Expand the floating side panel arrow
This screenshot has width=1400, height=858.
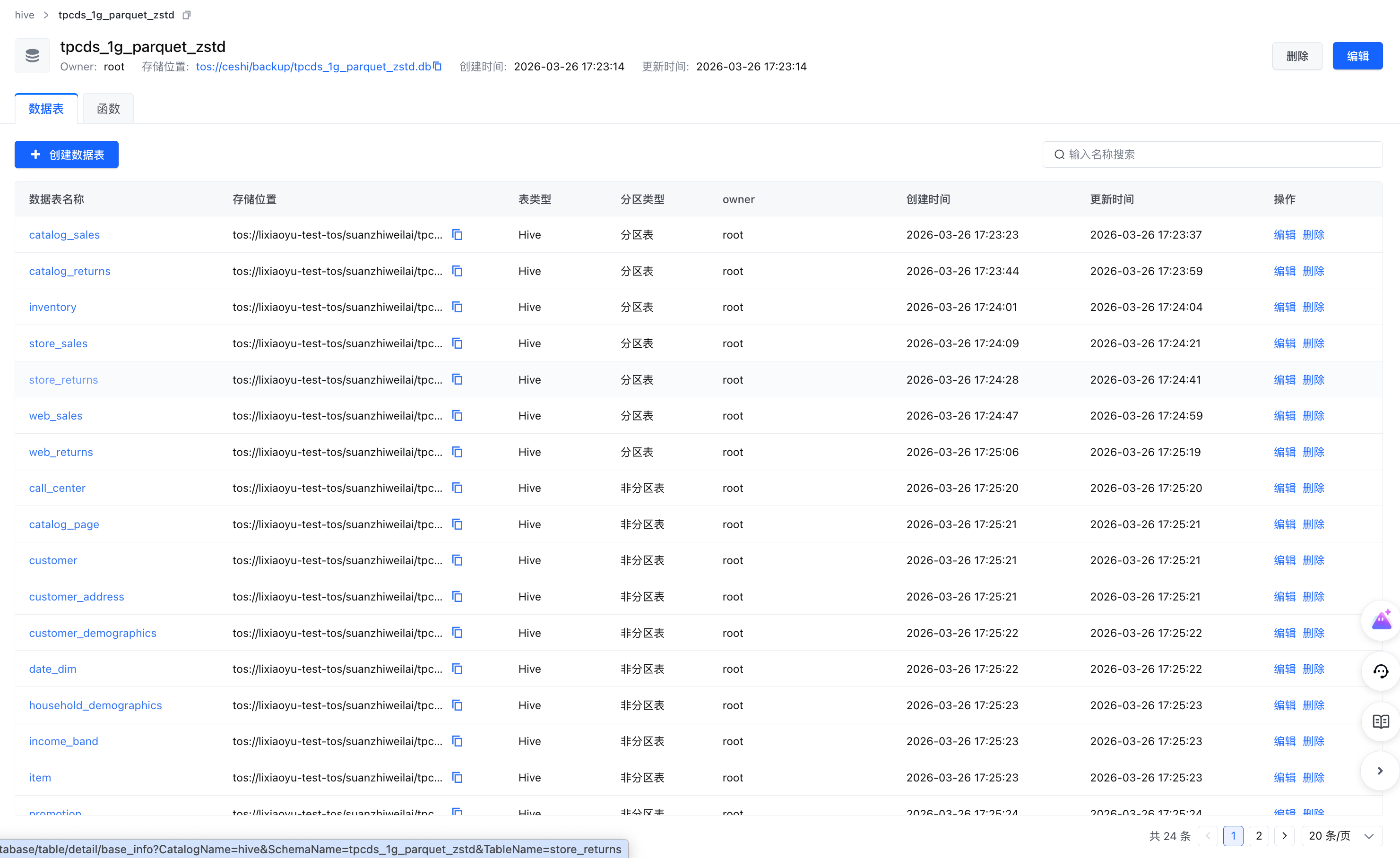pos(1380,771)
